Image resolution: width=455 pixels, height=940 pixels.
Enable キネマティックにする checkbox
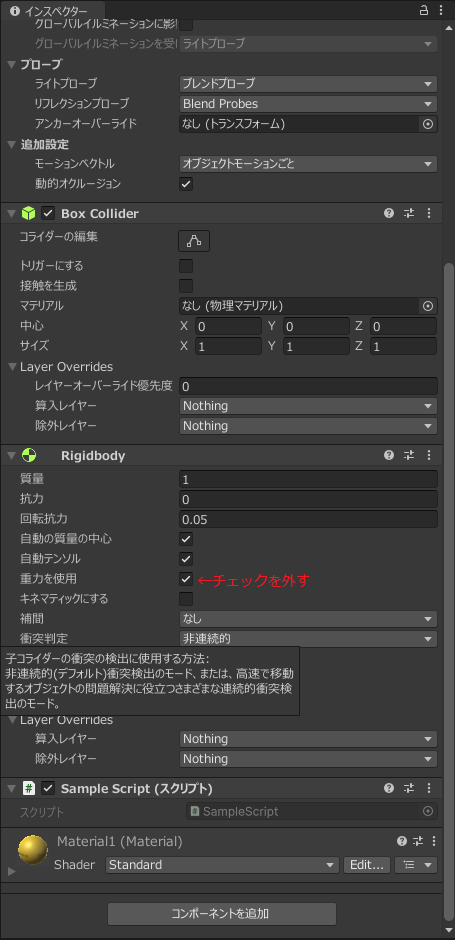tap(186, 599)
